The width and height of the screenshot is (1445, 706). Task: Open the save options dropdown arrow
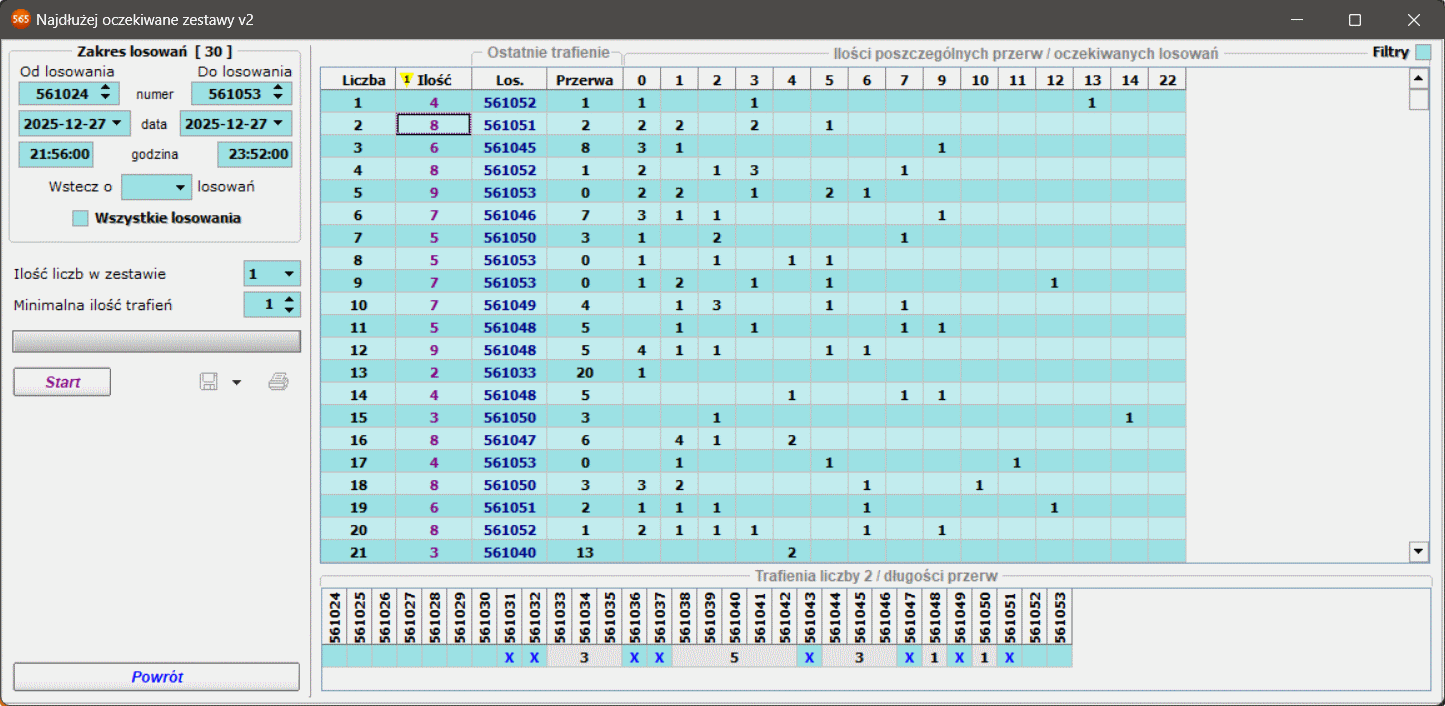point(237,382)
